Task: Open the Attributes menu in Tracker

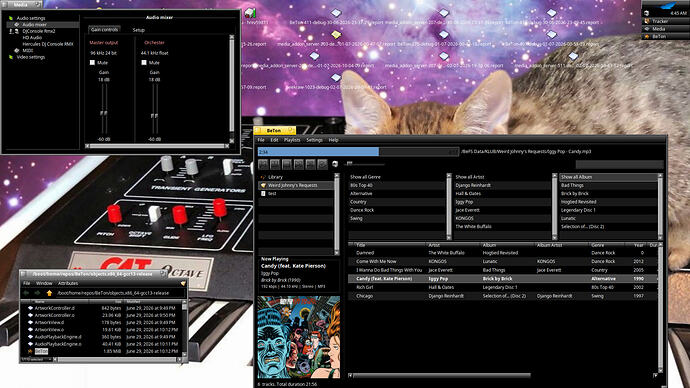Action: (x=68, y=283)
